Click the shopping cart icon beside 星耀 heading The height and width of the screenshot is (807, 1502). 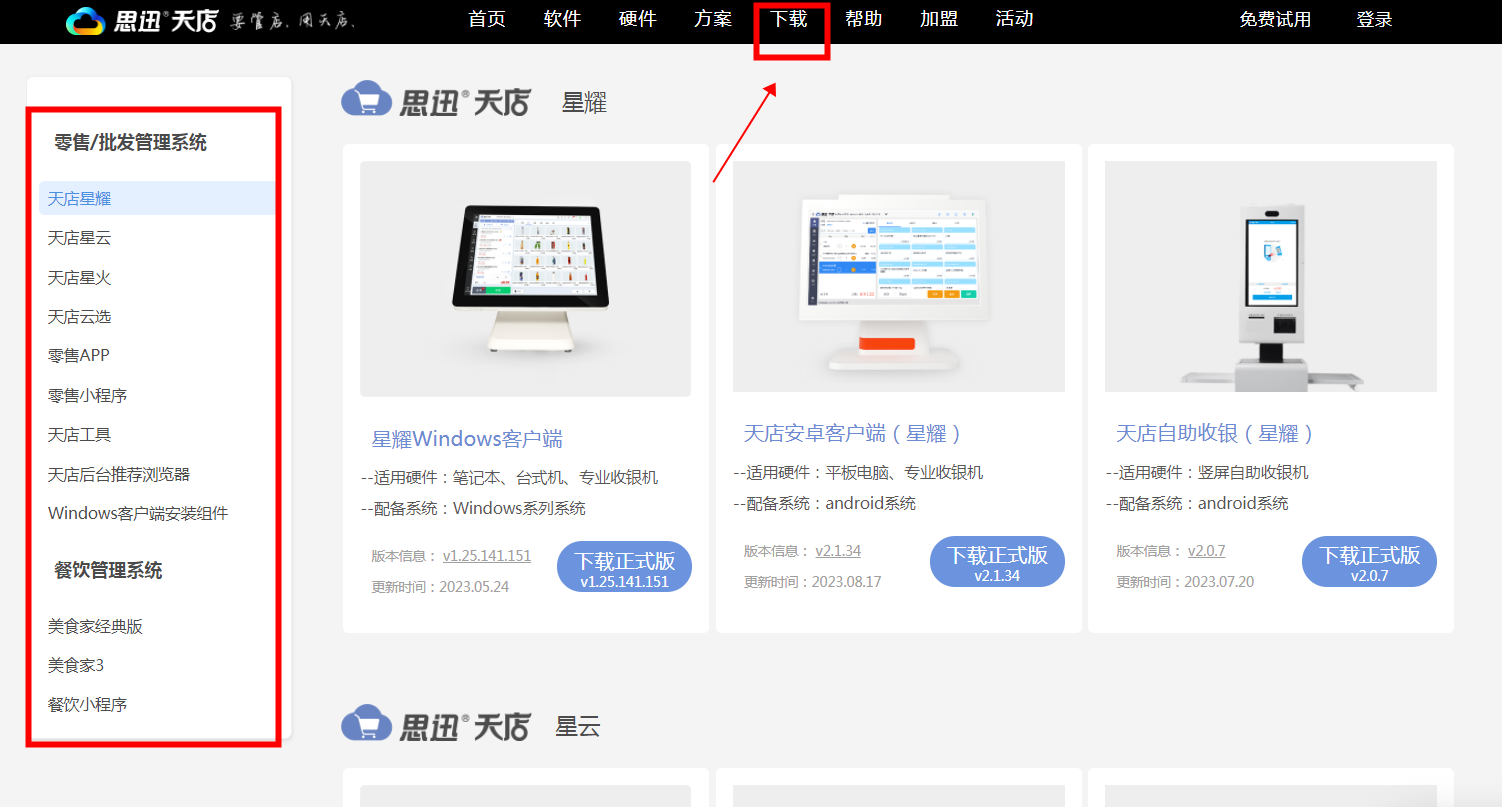coord(367,100)
